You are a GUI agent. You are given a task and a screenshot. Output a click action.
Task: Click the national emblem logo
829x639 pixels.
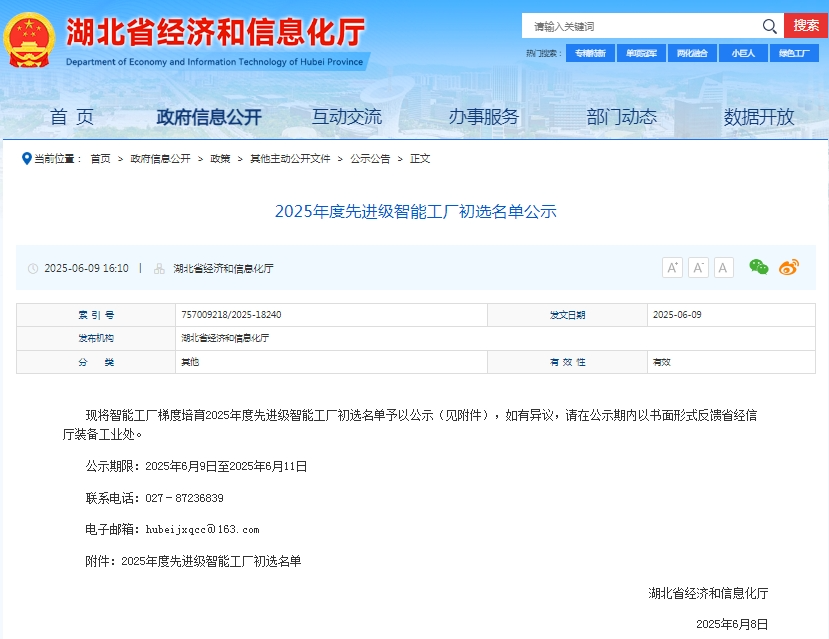click(x=29, y=40)
